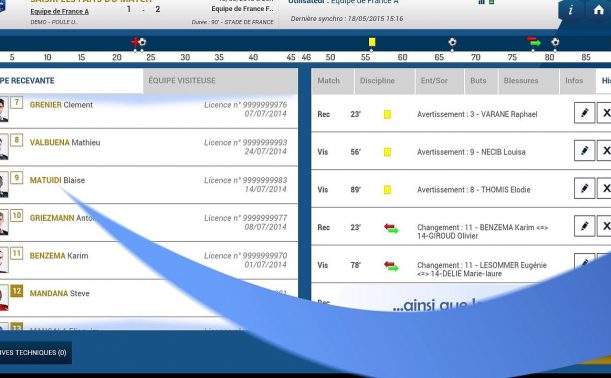
Task: Select player GRIEZMANN number 10
Action: pyautogui.click(x=148, y=222)
